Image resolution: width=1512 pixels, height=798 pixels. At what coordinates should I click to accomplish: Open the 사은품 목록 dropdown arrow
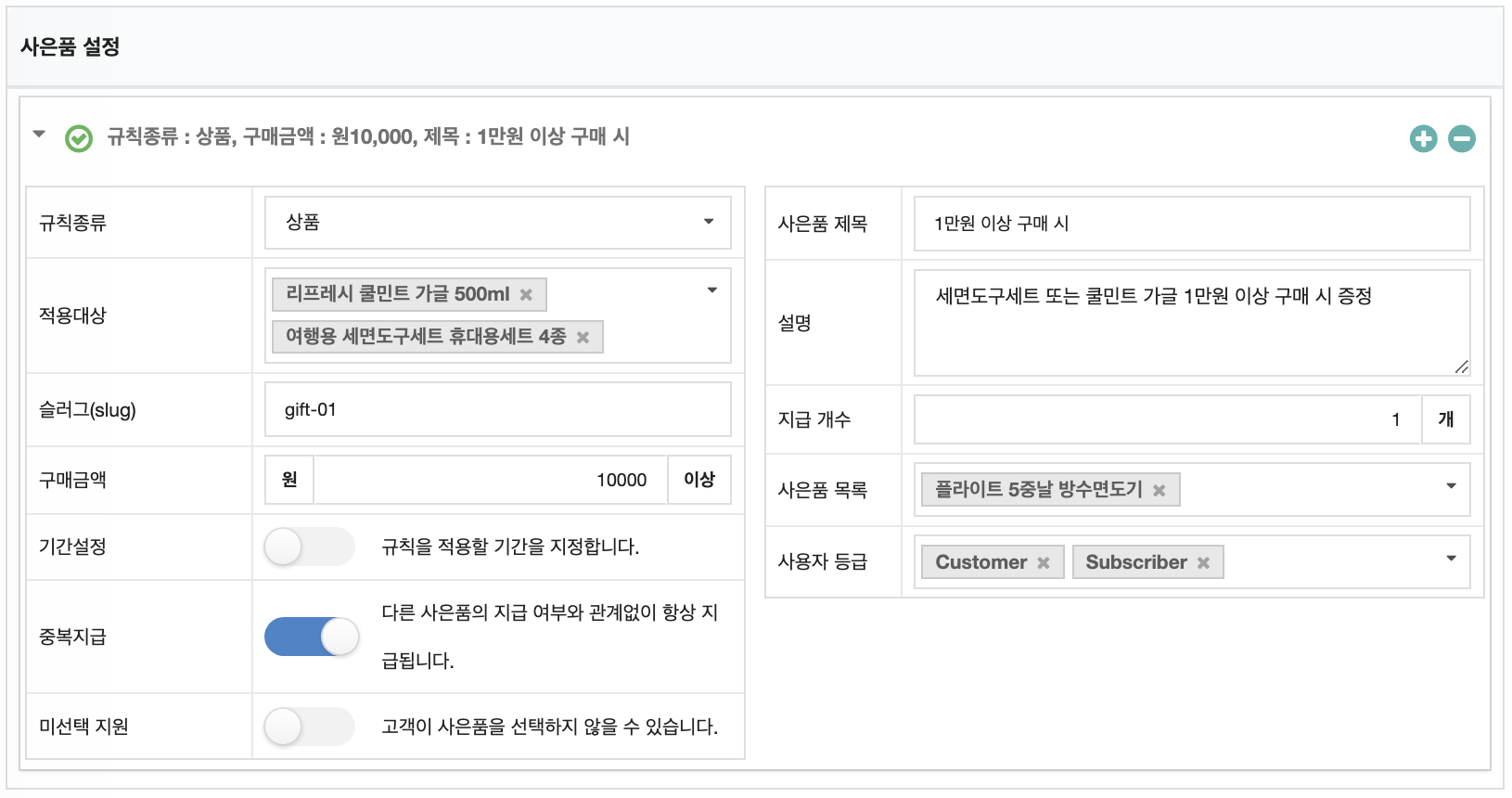point(1451,486)
